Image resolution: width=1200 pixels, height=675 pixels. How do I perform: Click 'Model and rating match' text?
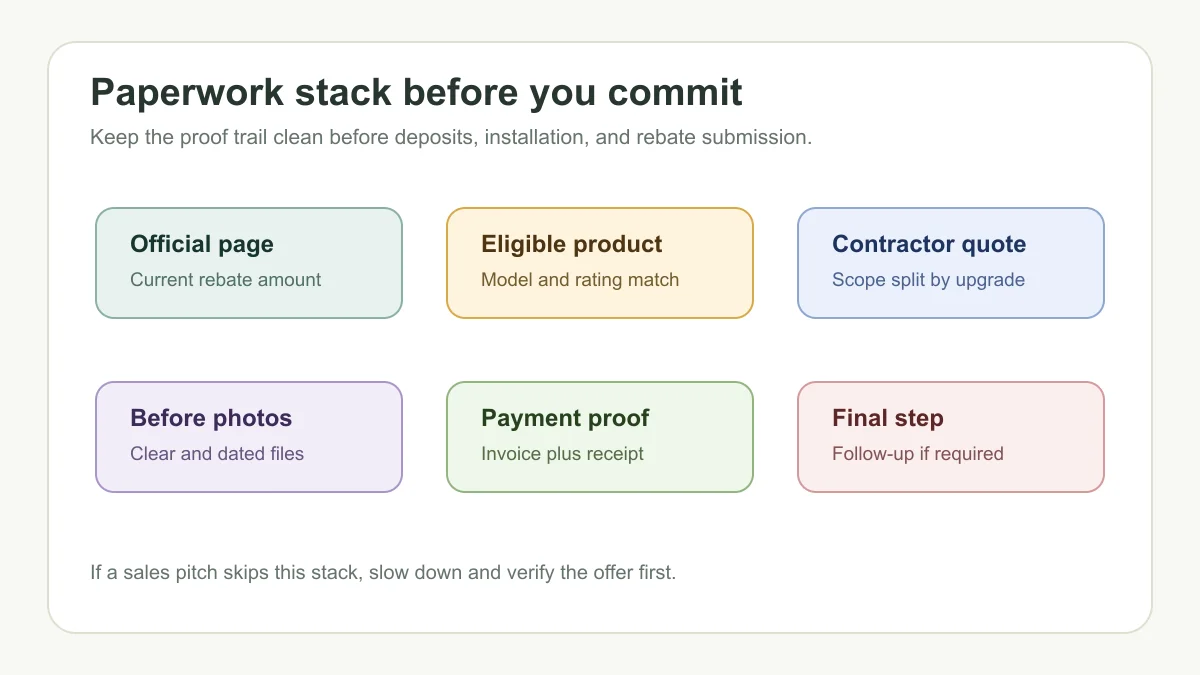click(580, 280)
